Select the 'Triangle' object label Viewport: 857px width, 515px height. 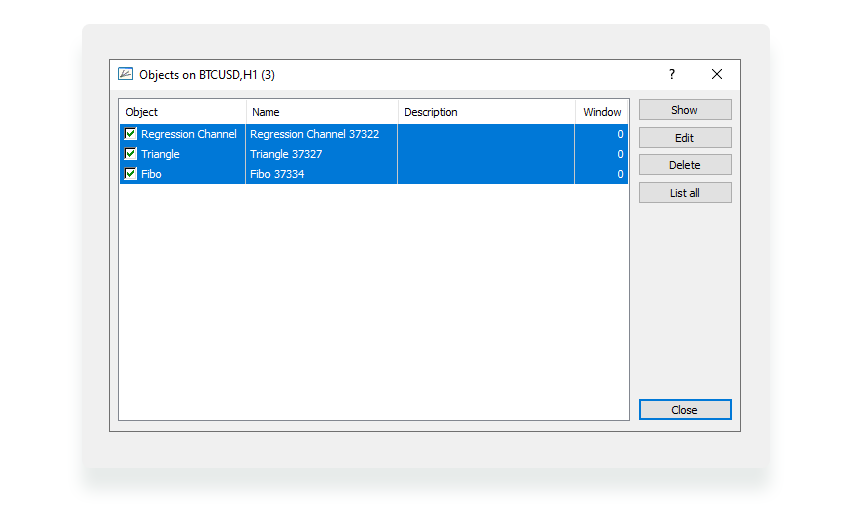coord(160,154)
